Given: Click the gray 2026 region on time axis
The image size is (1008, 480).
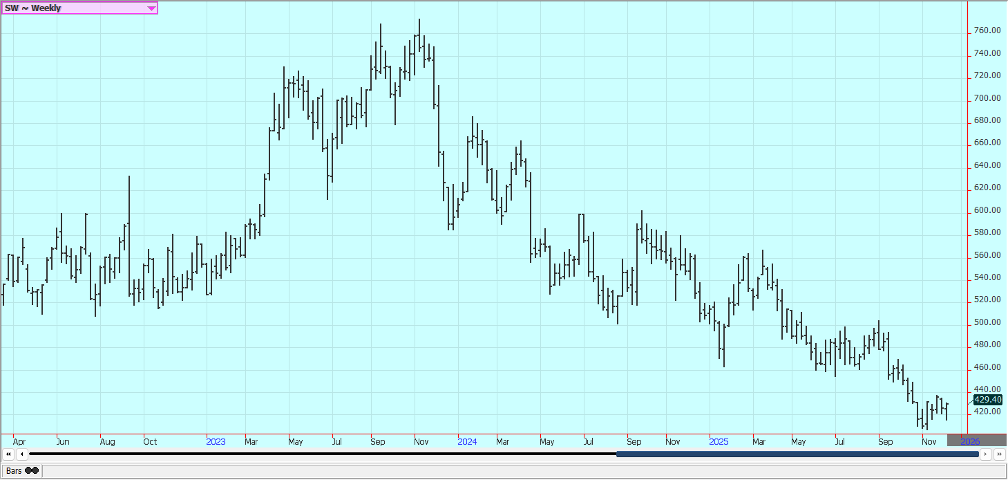Looking at the screenshot, I should (x=970, y=440).
